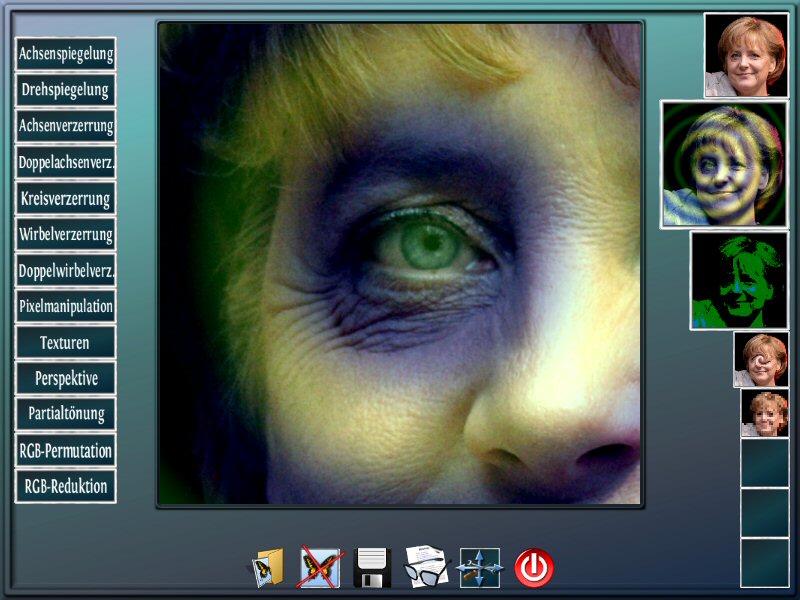This screenshot has width=800, height=600.
Task: Choose Doppelwirbelverz. effect
Action: point(66,270)
